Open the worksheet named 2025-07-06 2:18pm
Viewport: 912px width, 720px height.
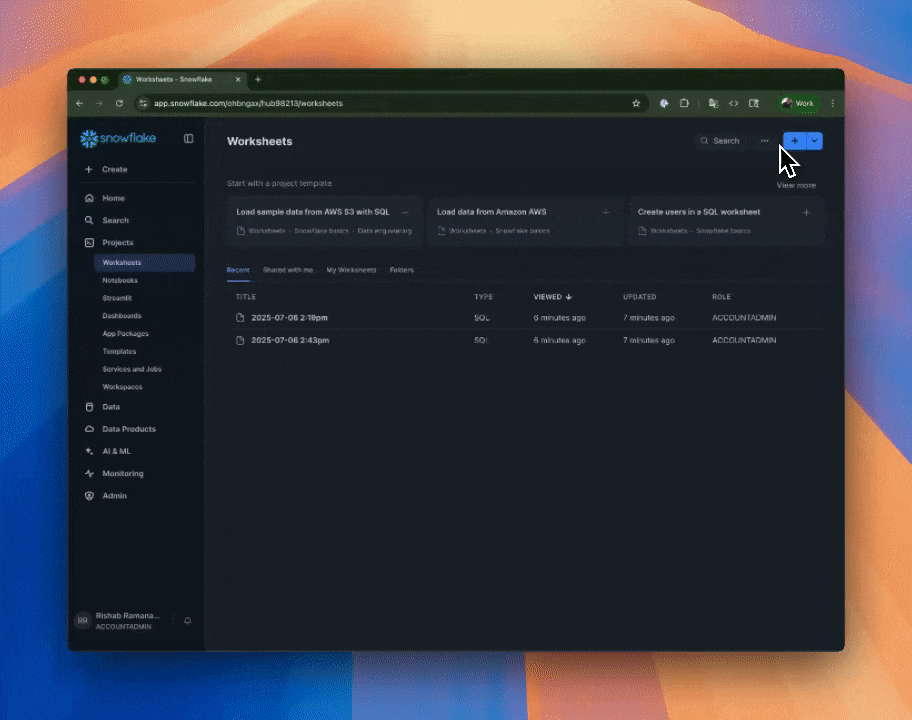(290, 317)
